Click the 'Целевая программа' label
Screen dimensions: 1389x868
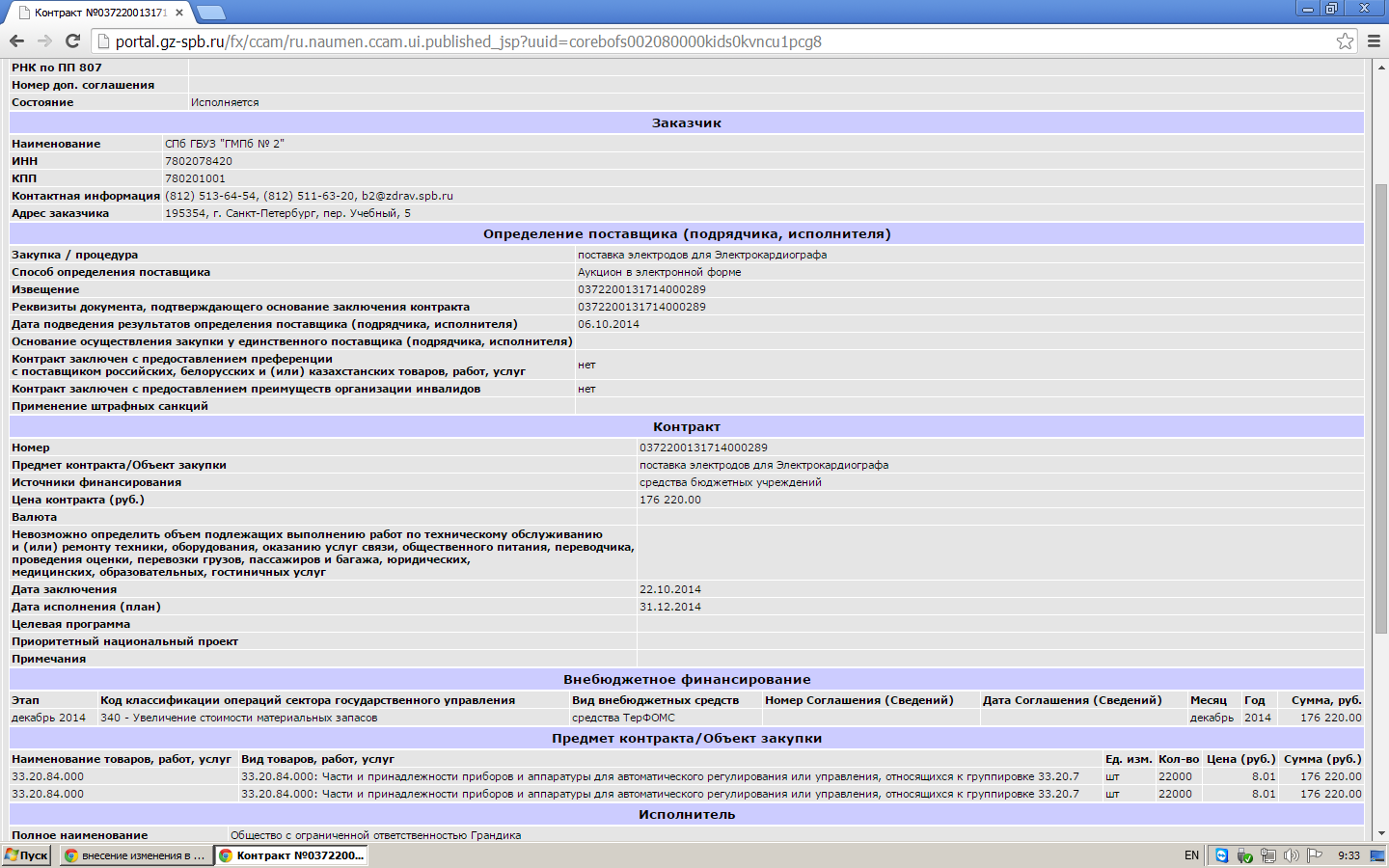click(71, 624)
